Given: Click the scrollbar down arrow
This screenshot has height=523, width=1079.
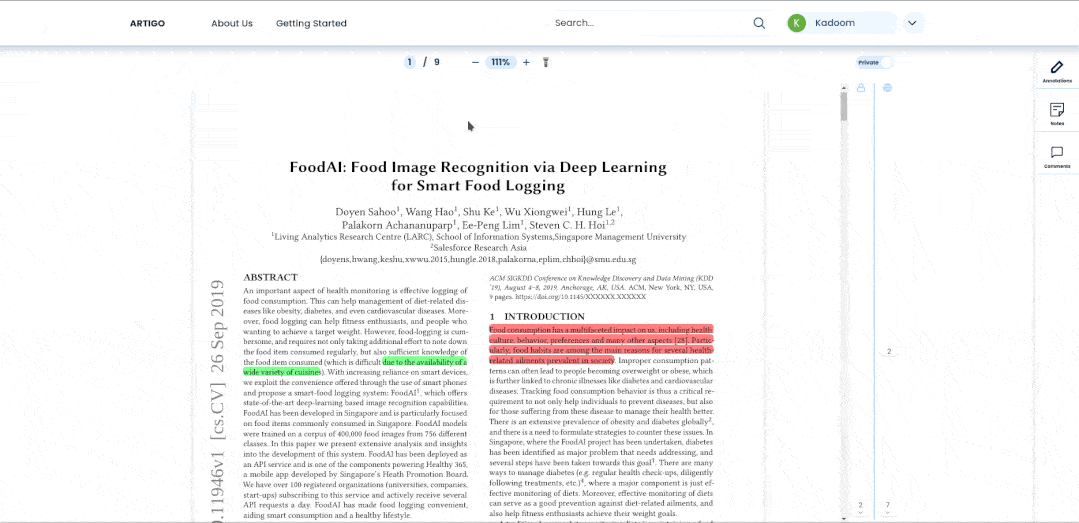Looking at the screenshot, I should (x=844, y=518).
